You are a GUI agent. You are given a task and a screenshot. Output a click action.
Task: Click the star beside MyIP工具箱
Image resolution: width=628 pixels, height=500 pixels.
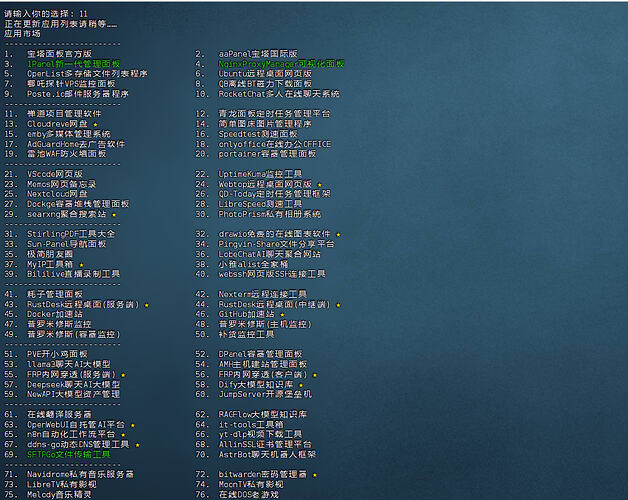click(81, 265)
